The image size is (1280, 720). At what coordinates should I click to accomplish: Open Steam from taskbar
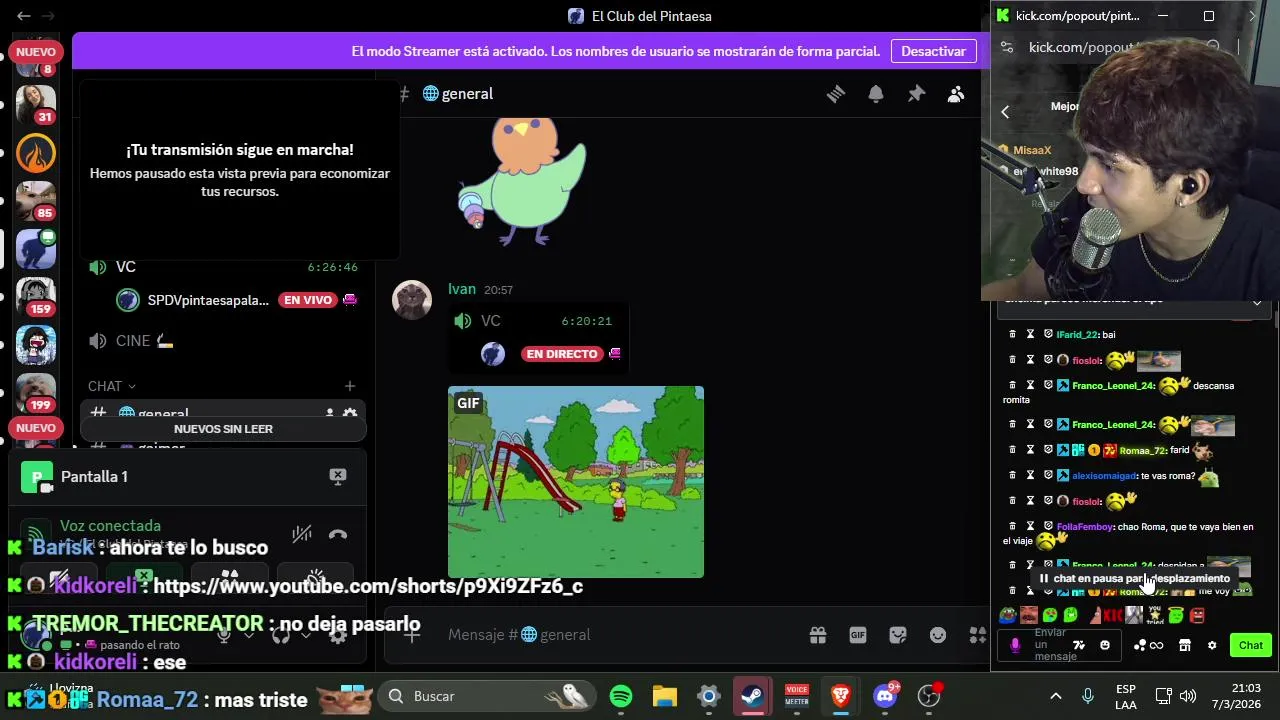[753, 696]
